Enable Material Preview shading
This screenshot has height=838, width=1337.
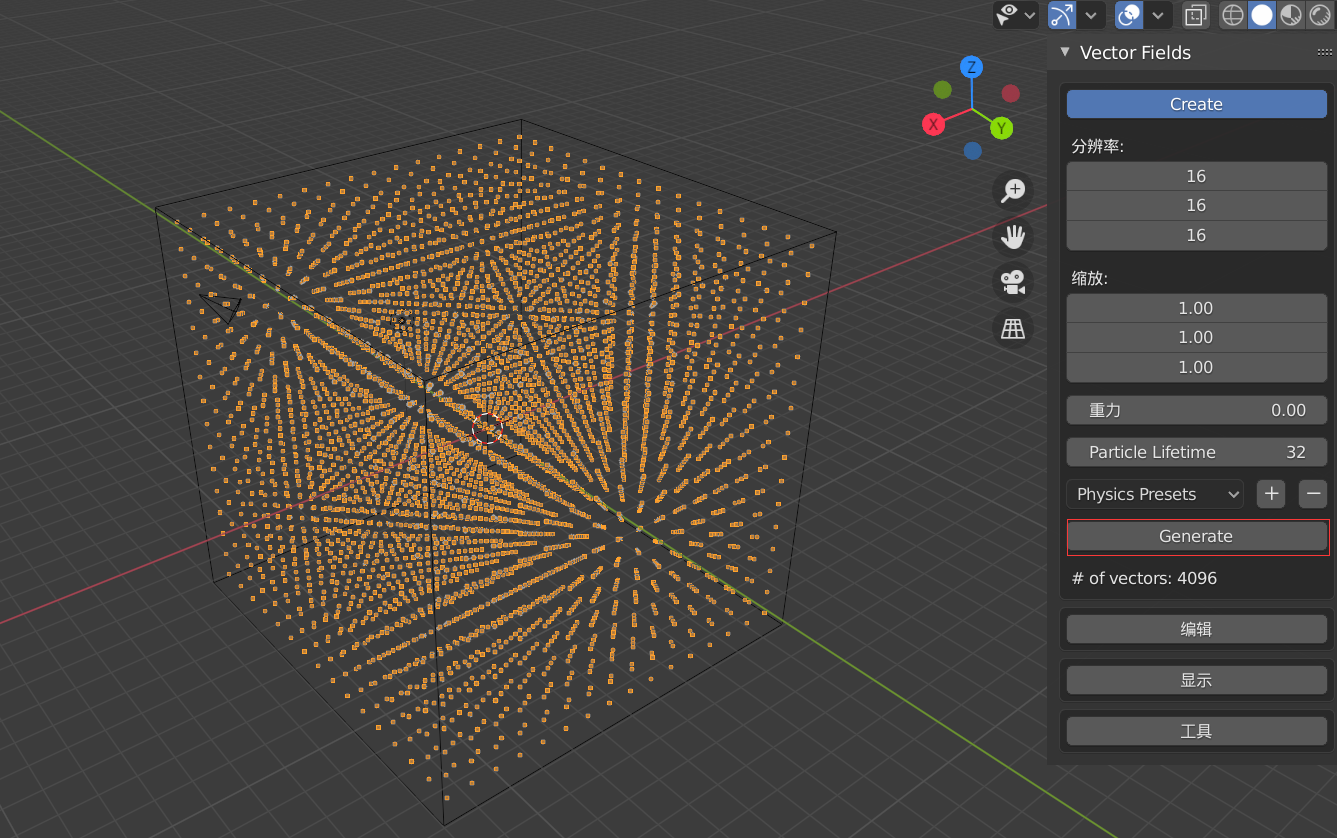coord(1290,15)
